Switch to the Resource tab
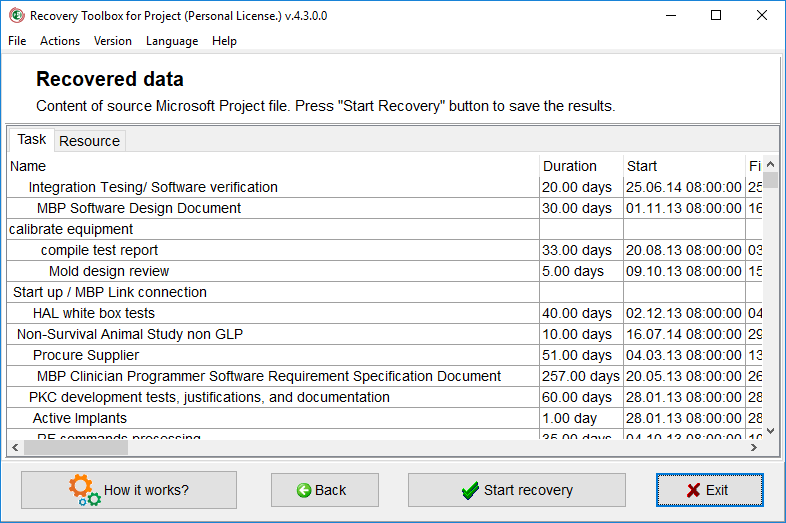This screenshot has height=523, width=786. point(90,141)
